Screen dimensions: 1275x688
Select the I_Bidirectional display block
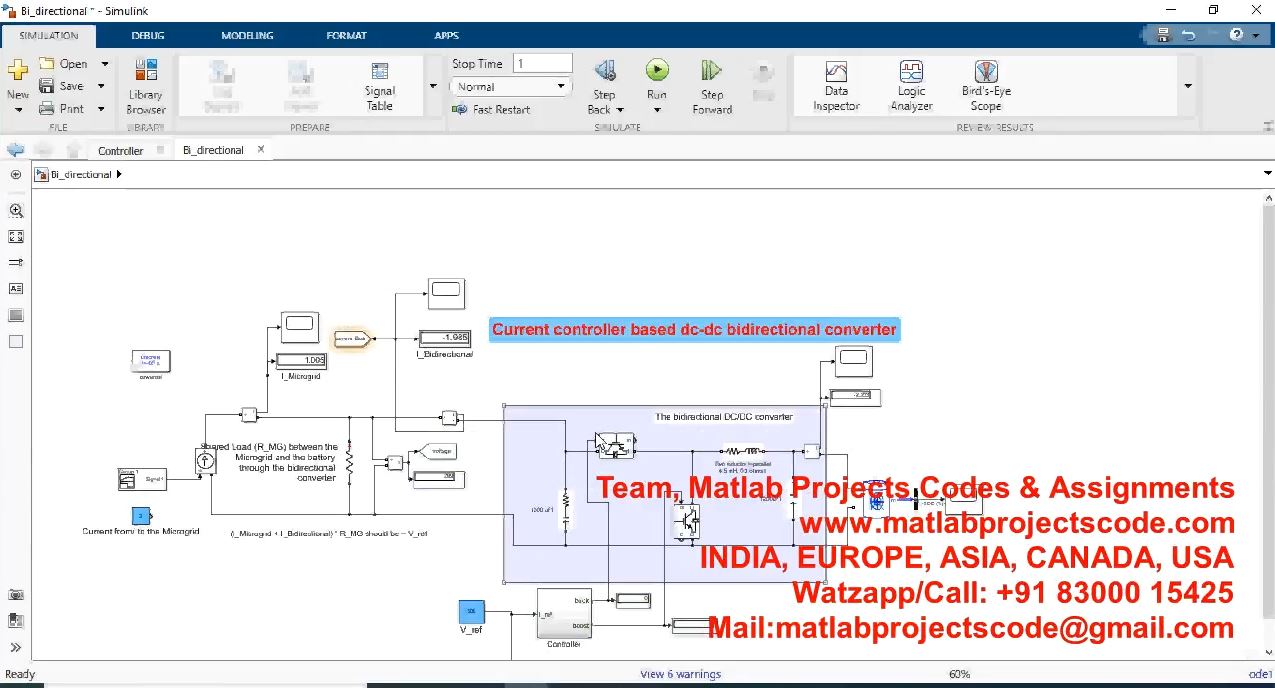pos(444,337)
